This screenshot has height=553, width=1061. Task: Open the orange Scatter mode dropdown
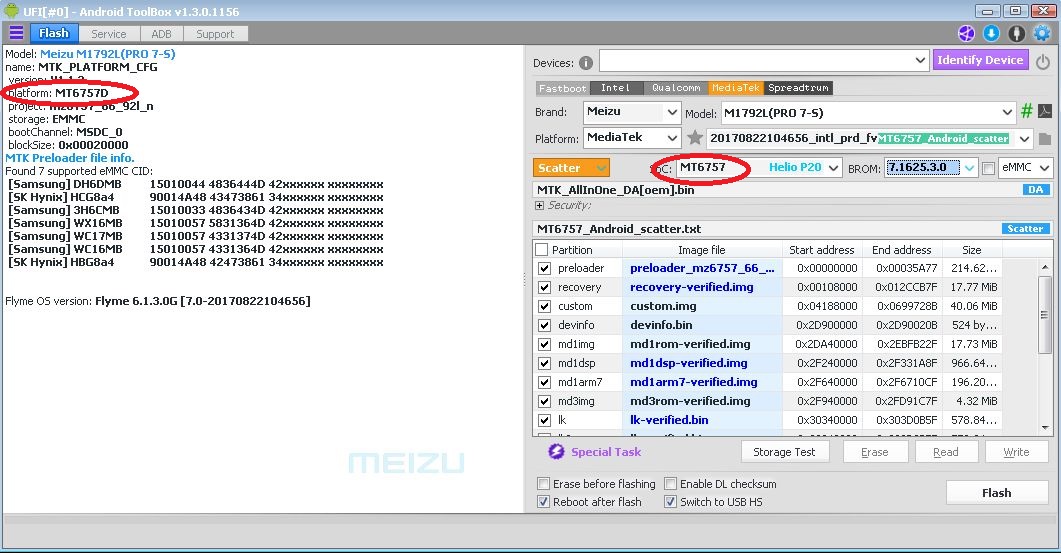coord(572,168)
